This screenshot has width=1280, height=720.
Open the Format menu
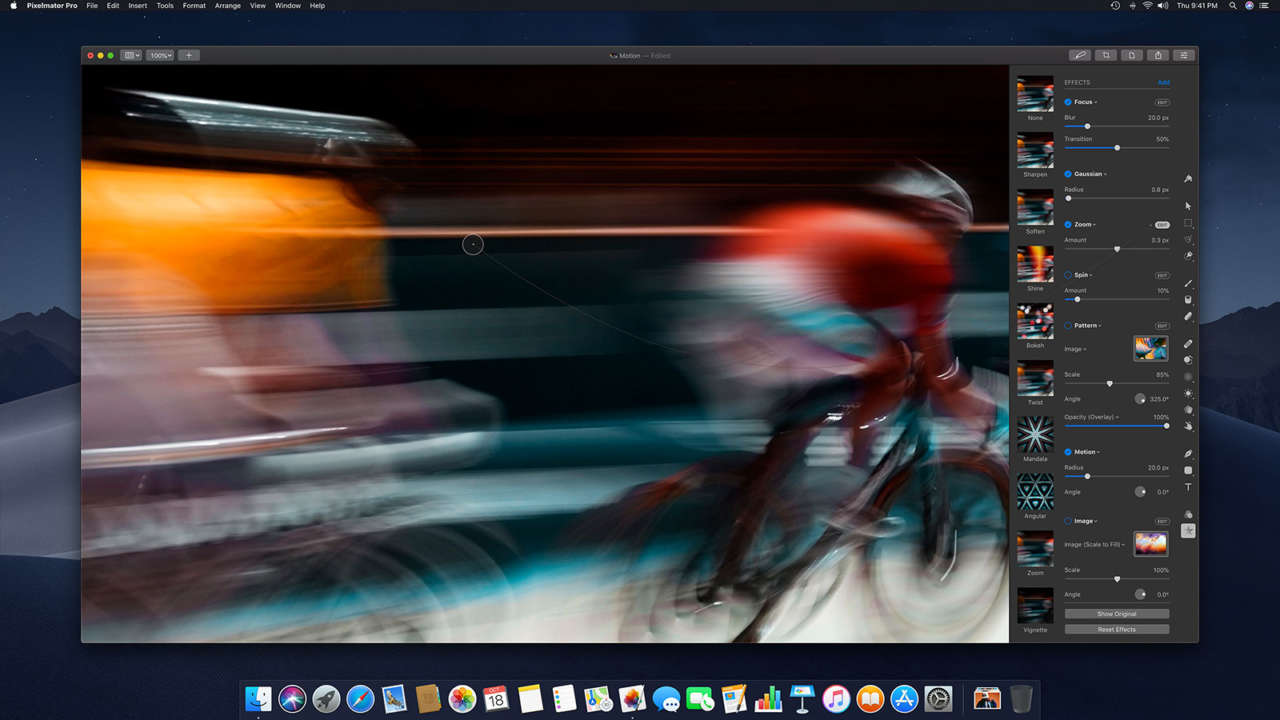pos(194,6)
